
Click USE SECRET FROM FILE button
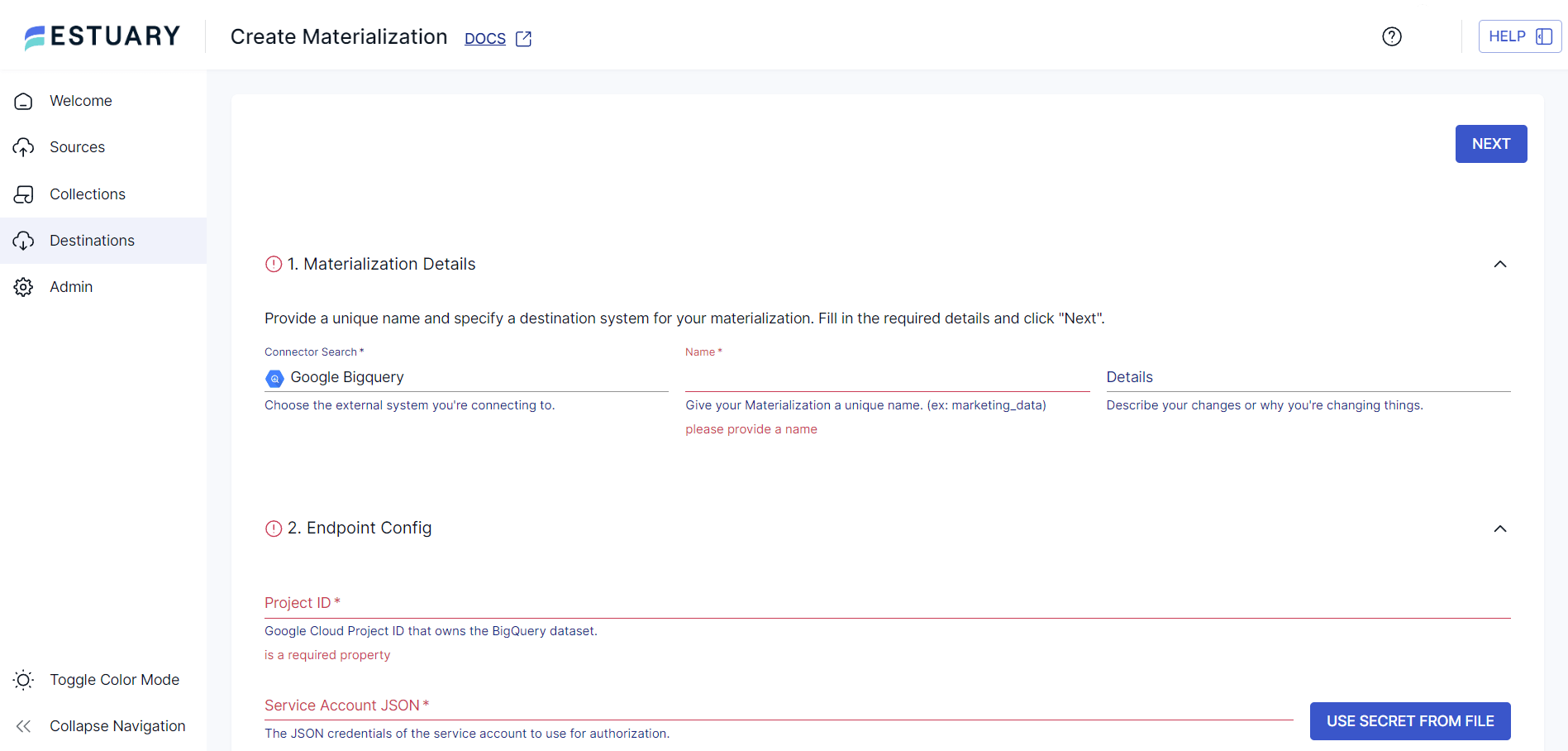coord(1410,721)
